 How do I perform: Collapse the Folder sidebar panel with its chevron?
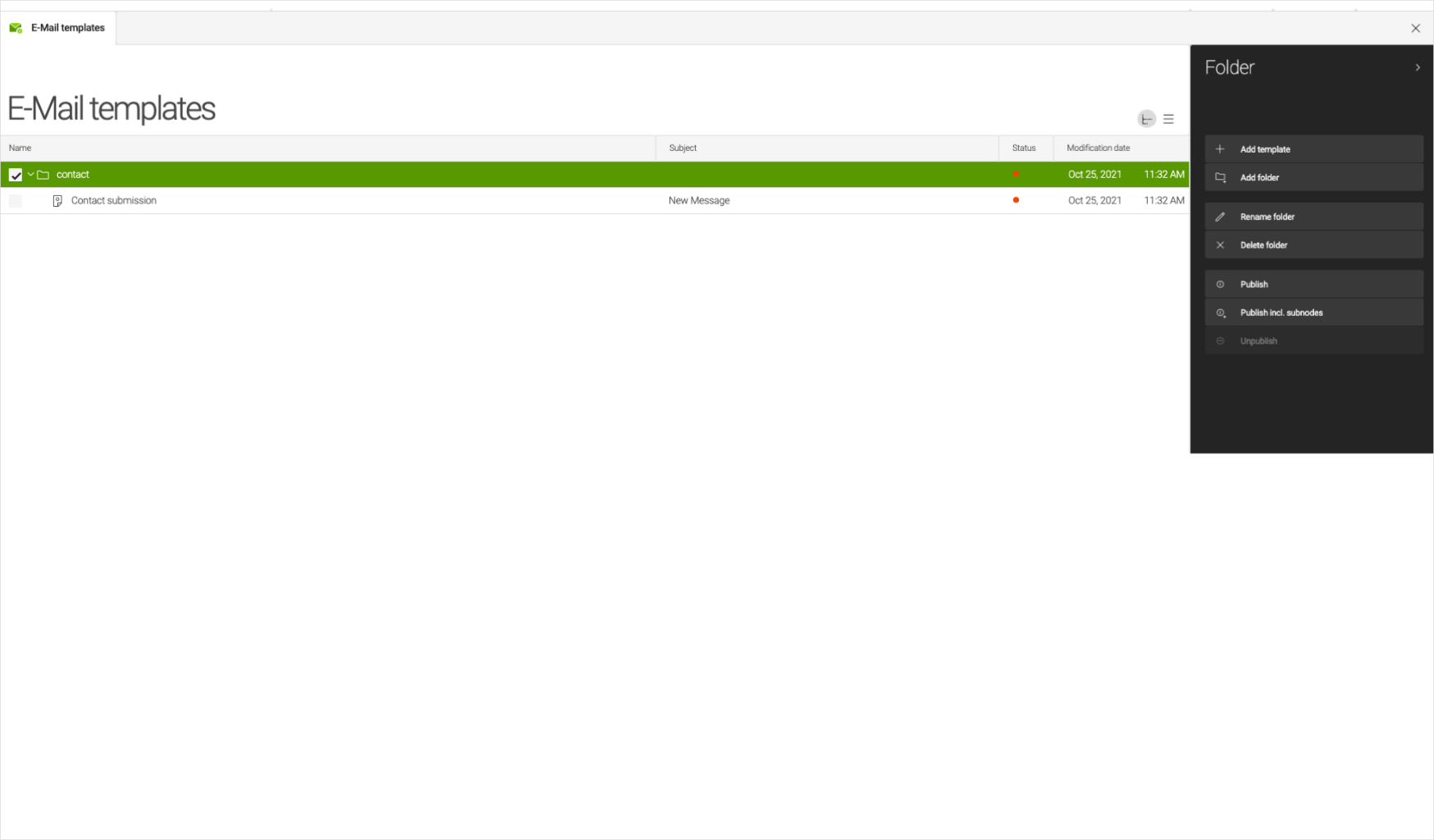(1417, 67)
